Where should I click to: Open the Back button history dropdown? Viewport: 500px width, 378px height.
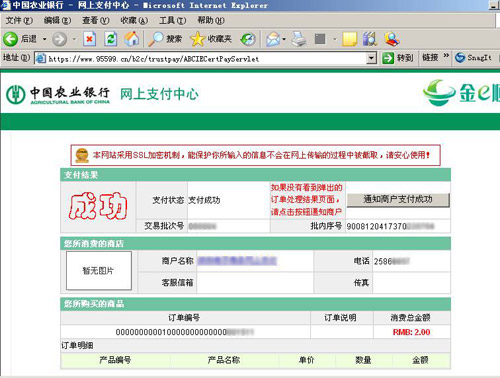click(x=45, y=39)
